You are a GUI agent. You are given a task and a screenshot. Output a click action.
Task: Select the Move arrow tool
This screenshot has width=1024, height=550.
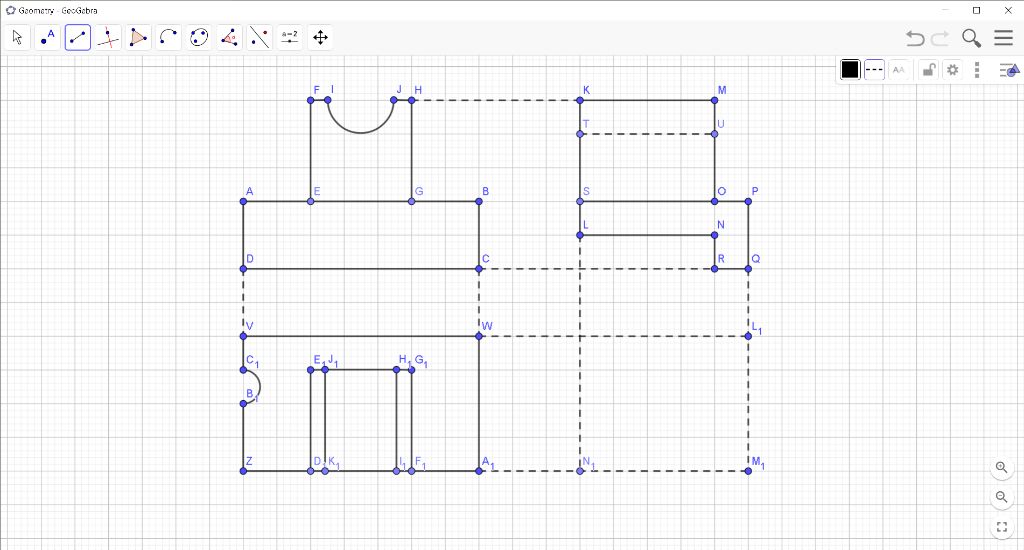(17, 38)
